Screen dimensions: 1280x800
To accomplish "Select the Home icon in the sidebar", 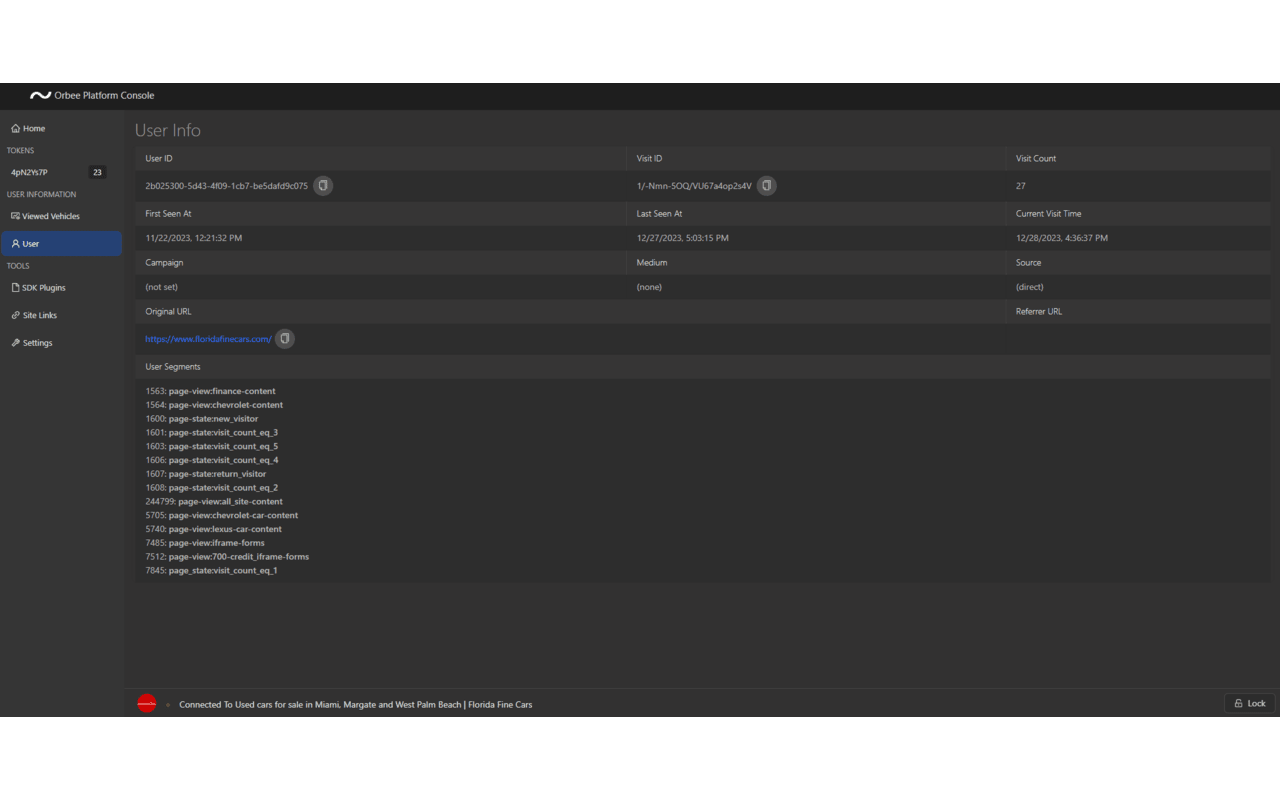I will [x=14, y=128].
